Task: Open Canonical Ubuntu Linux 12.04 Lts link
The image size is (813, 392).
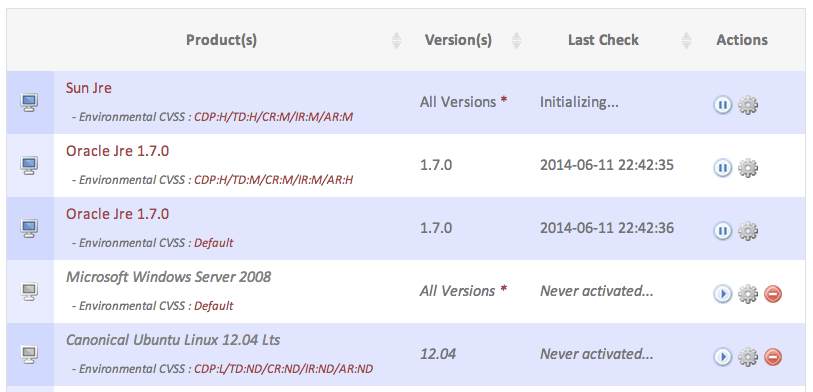Action: pos(173,340)
